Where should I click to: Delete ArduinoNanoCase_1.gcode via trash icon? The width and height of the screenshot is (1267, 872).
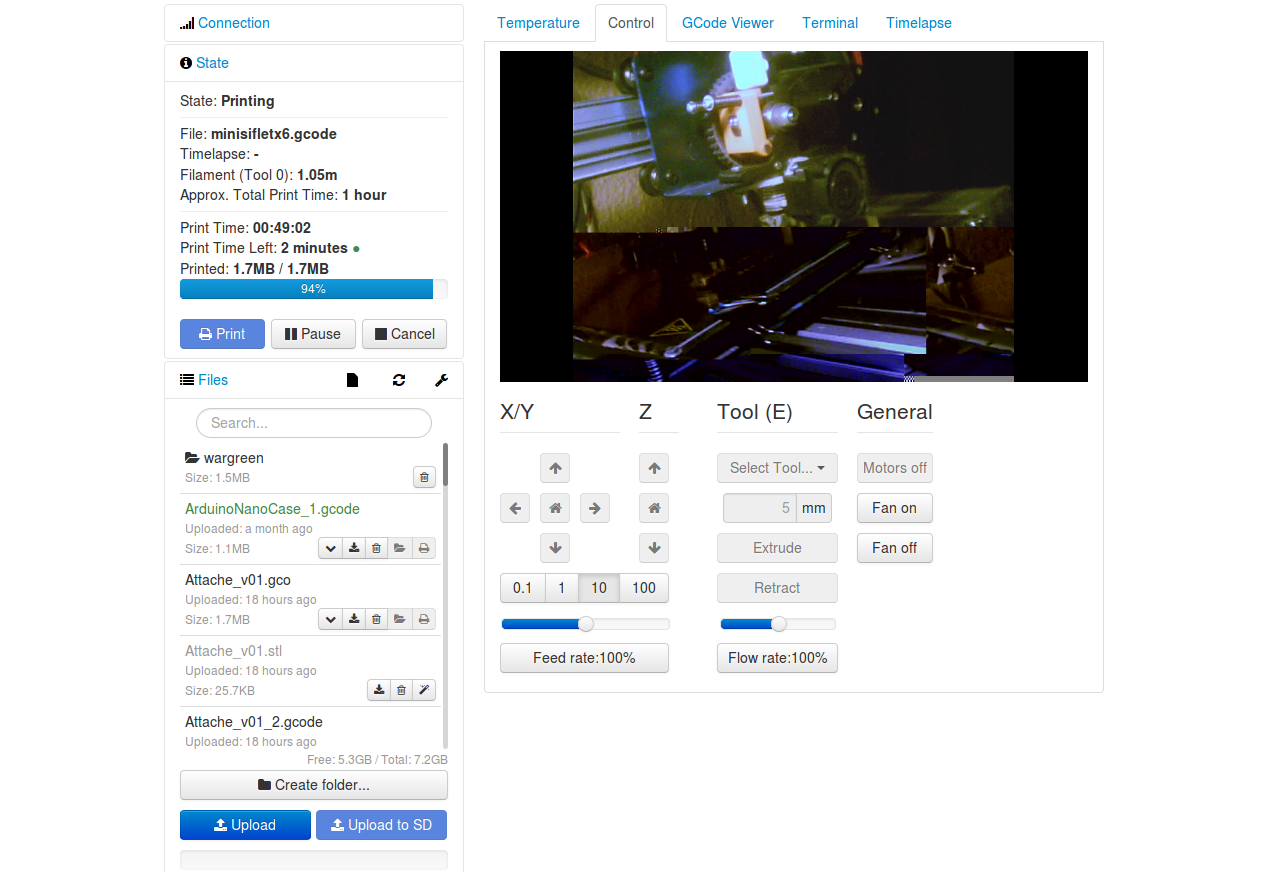pyautogui.click(x=376, y=548)
